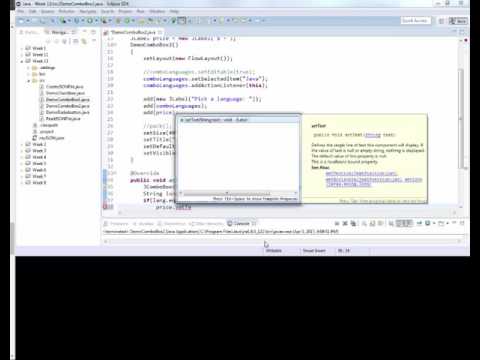This screenshot has width=480, height=360.
Task: Click the horizontal scrollbar in autocomplete popup
Action: point(227,193)
